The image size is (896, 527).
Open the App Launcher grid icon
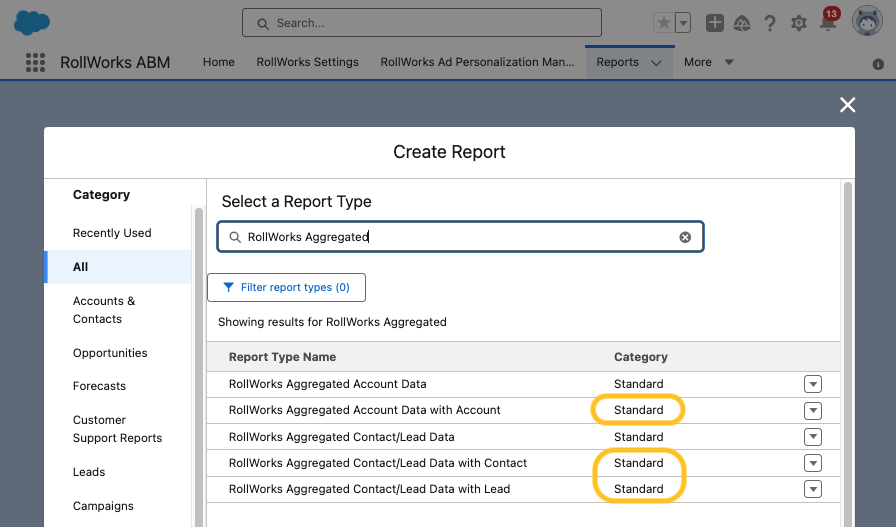35,62
